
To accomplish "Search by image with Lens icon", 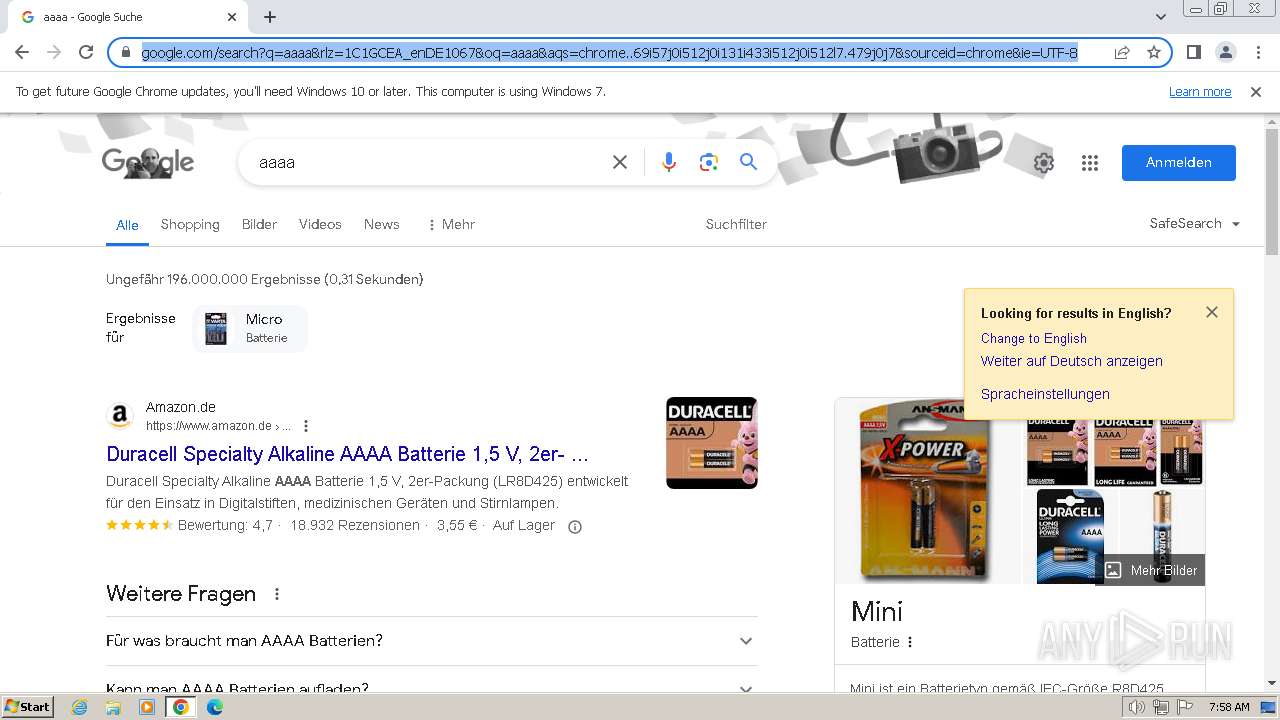I will click(709, 162).
